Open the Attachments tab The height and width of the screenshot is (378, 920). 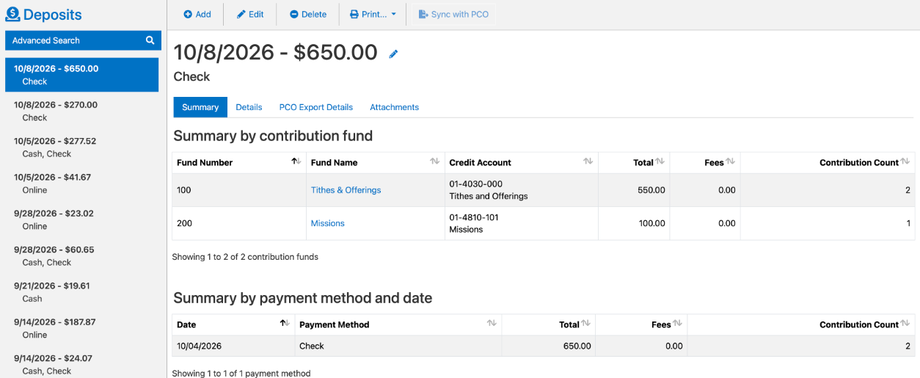[x=394, y=107]
